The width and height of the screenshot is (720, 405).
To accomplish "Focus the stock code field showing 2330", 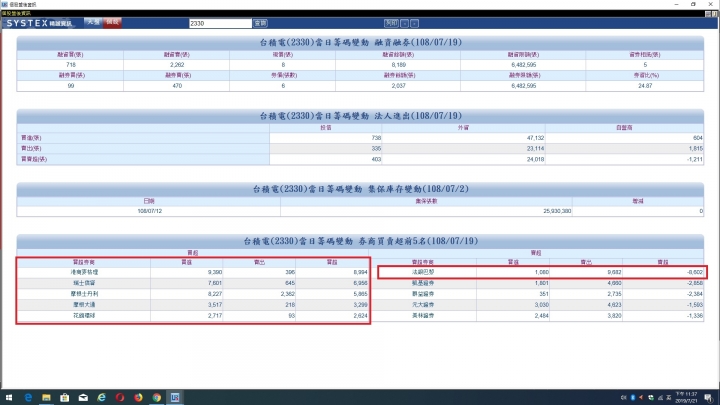I will point(220,23).
